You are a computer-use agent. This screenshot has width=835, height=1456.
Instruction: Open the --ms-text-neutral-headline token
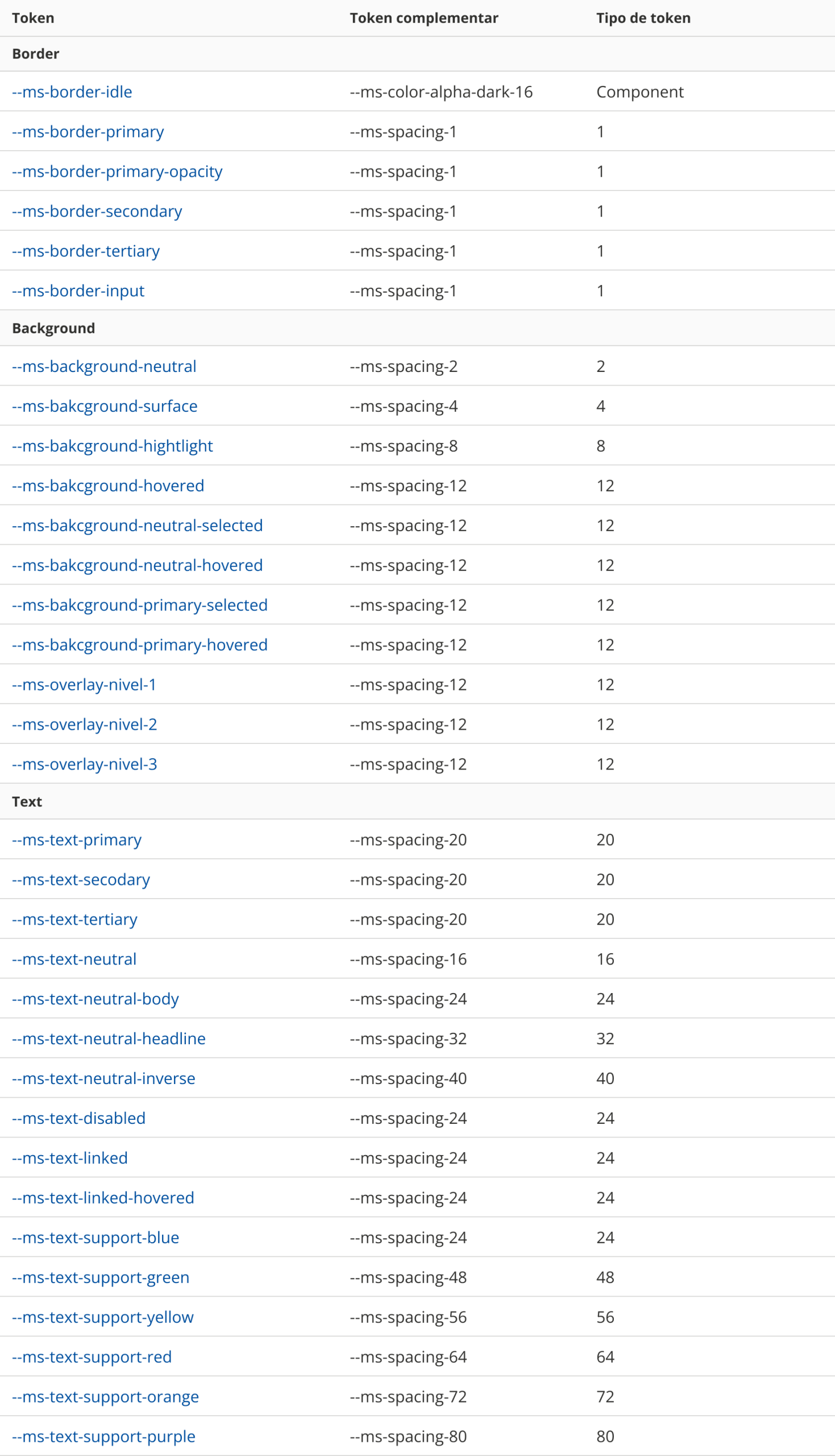click(x=109, y=1039)
